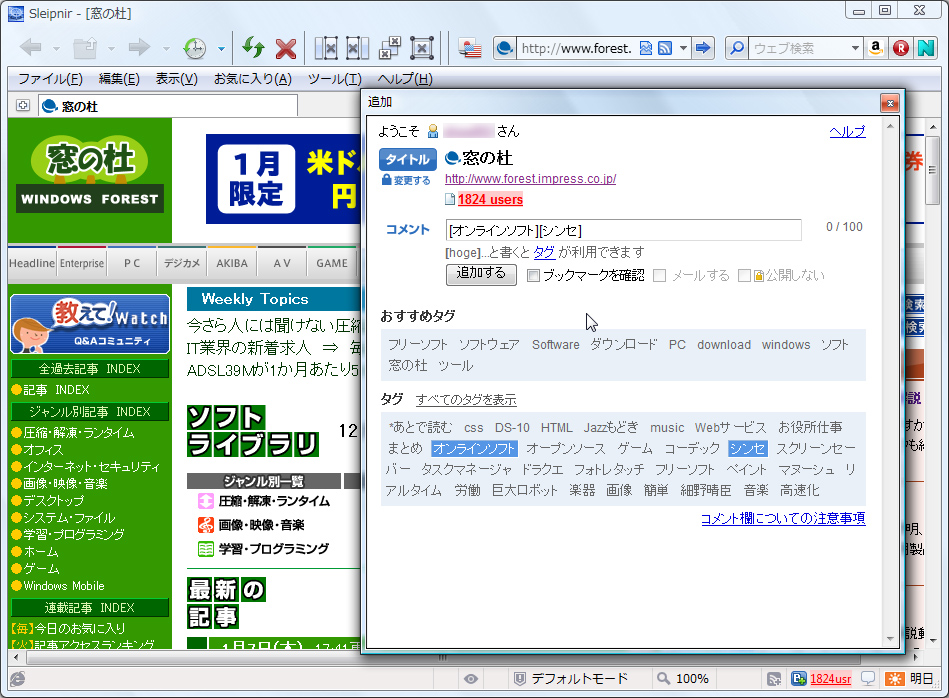This screenshot has width=949, height=698.
Task: Refresh the current page
Action: [x=252, y=48]
